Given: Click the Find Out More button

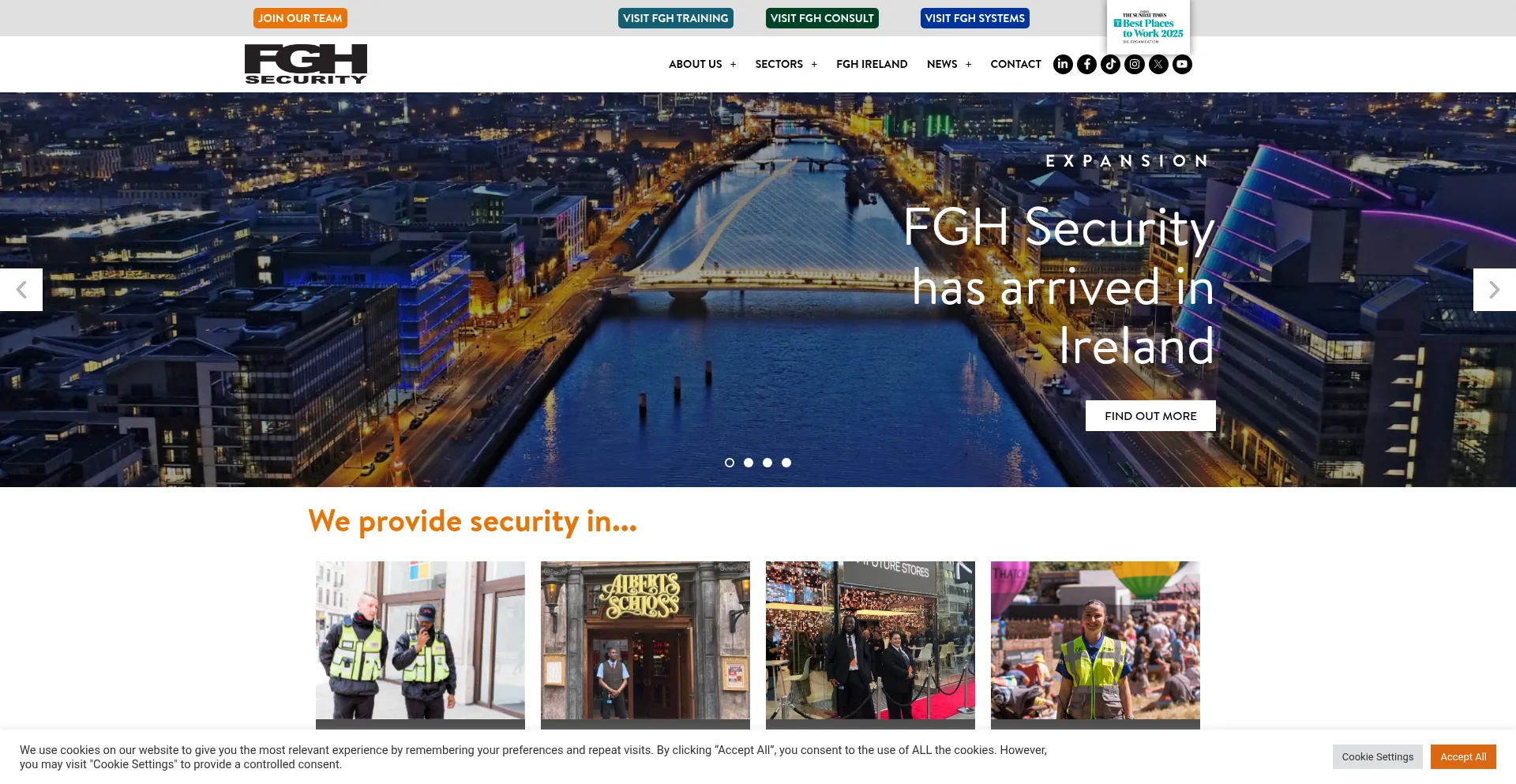Looking at the screenshot, I should click(x=1150, y=416).
